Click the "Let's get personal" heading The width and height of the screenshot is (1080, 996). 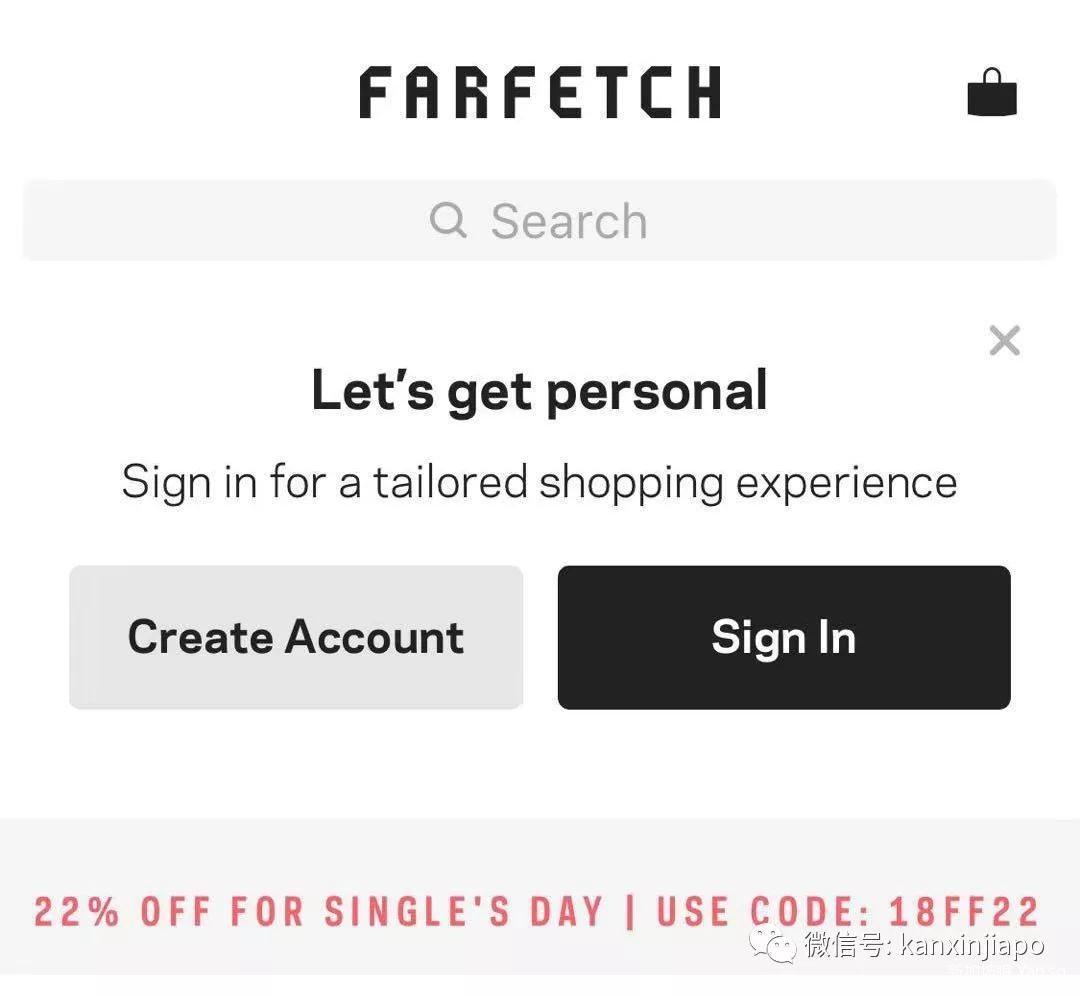[540, 391]
